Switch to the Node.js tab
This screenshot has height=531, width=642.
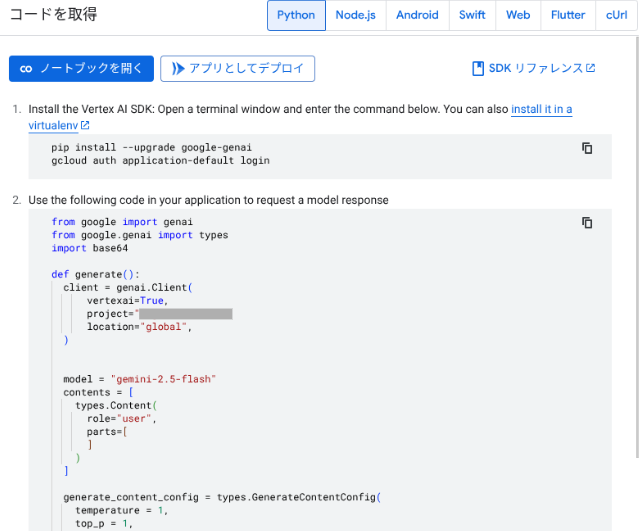355,15
